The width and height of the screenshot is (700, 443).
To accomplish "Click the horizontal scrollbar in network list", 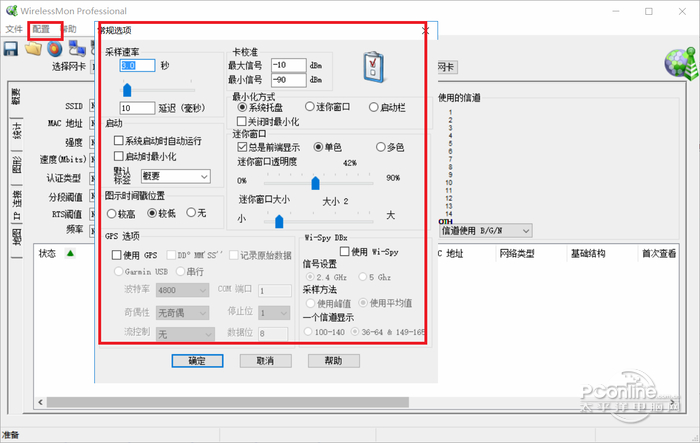I will click(x=228, y=402).
